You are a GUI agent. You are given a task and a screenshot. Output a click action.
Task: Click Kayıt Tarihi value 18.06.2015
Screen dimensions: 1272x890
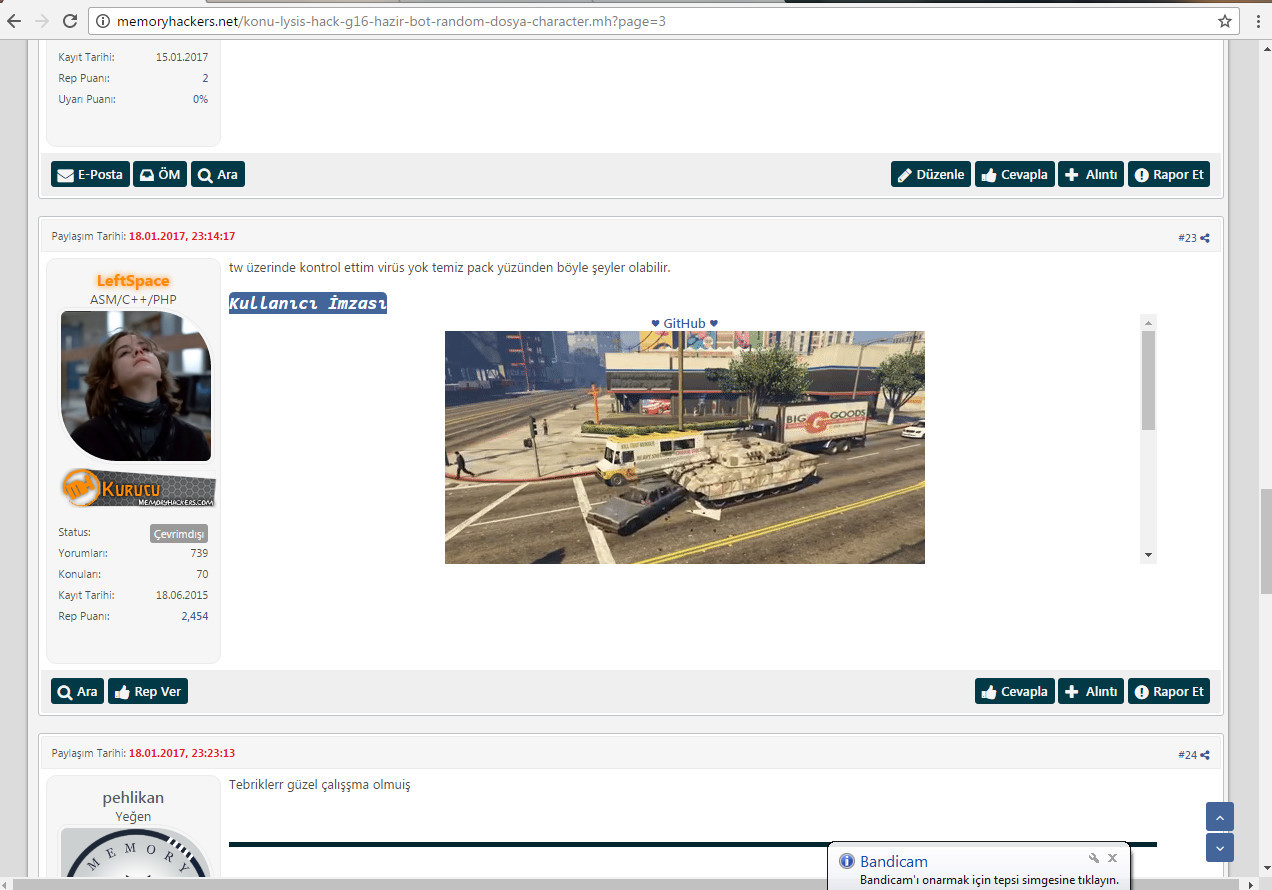coord(182,595)
